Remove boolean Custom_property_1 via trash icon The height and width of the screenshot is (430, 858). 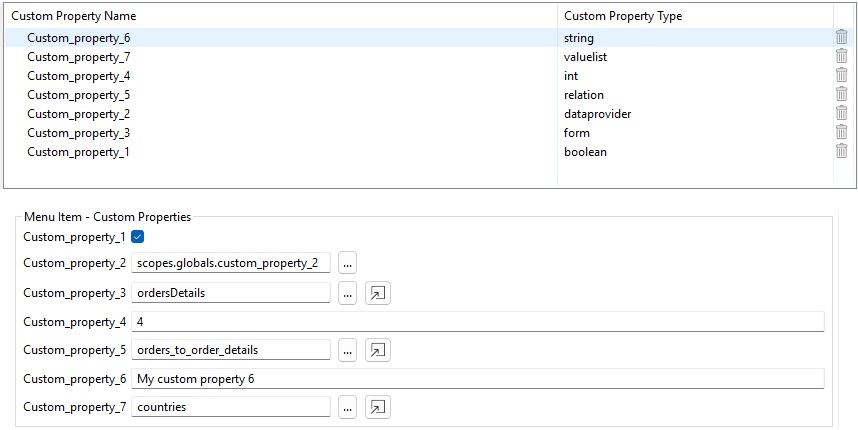pyautogui.click(x=842, y=152)
